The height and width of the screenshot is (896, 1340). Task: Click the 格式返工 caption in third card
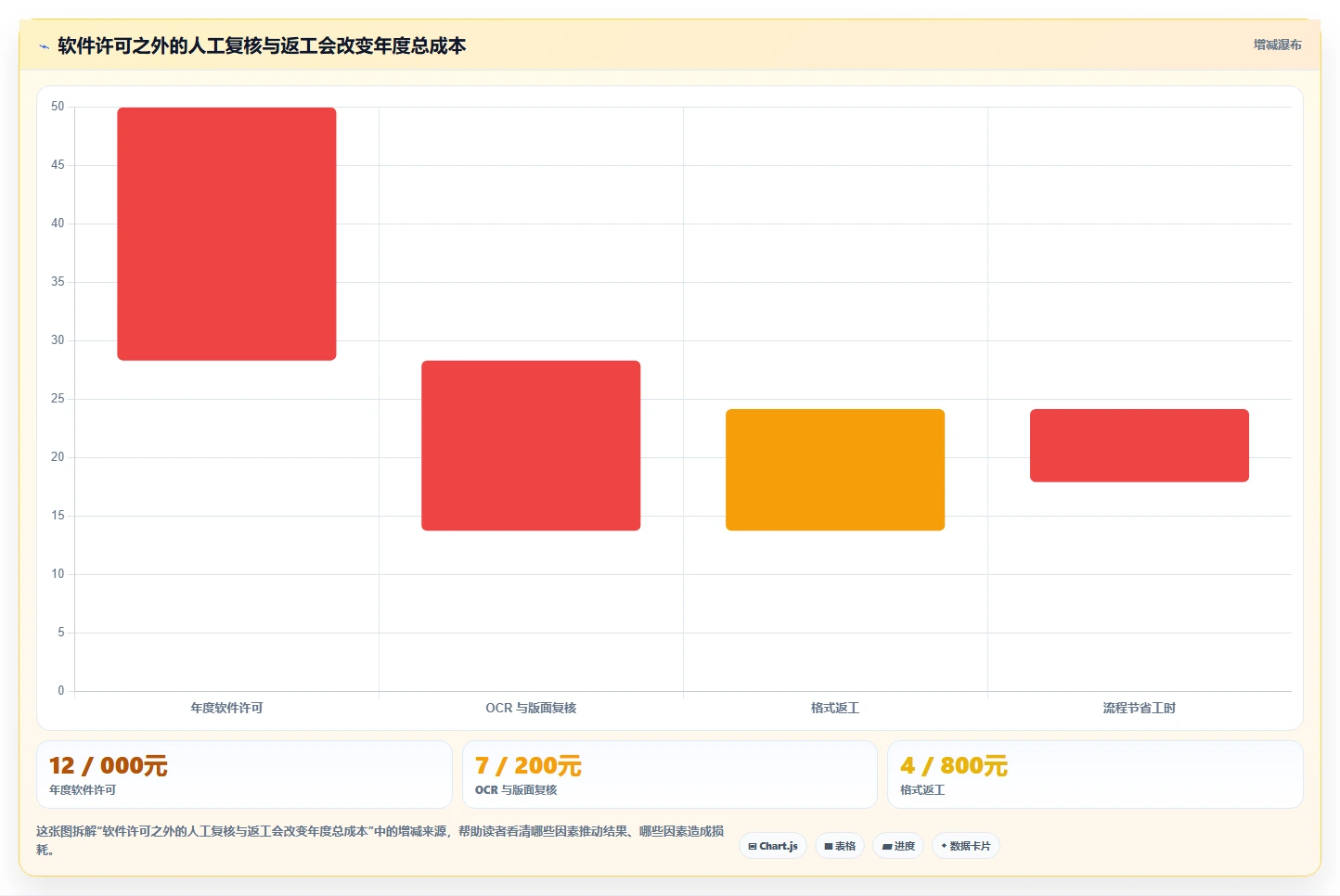pyautogui.click(x=922, y=790)
